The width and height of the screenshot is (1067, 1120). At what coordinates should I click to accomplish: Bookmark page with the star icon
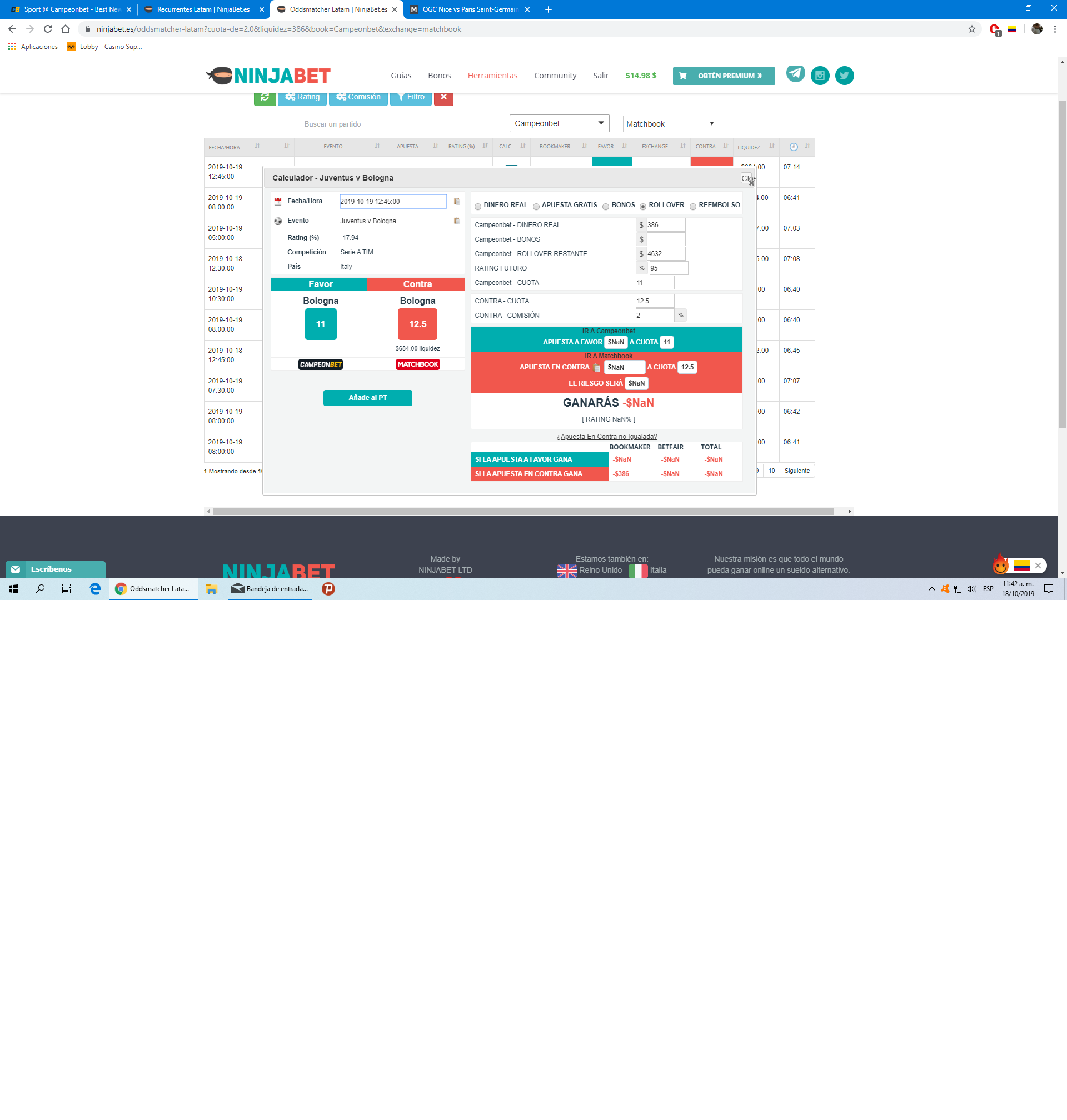point(971,29)
